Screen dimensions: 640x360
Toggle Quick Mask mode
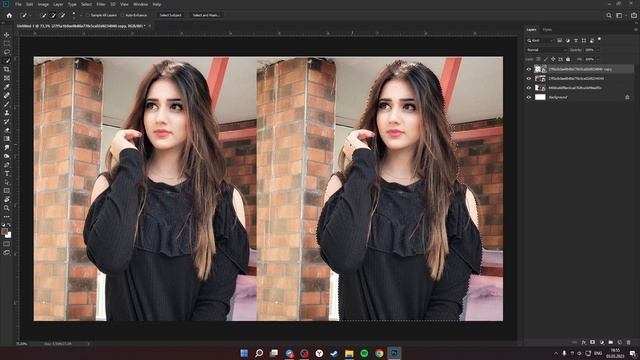pos(7,244)
